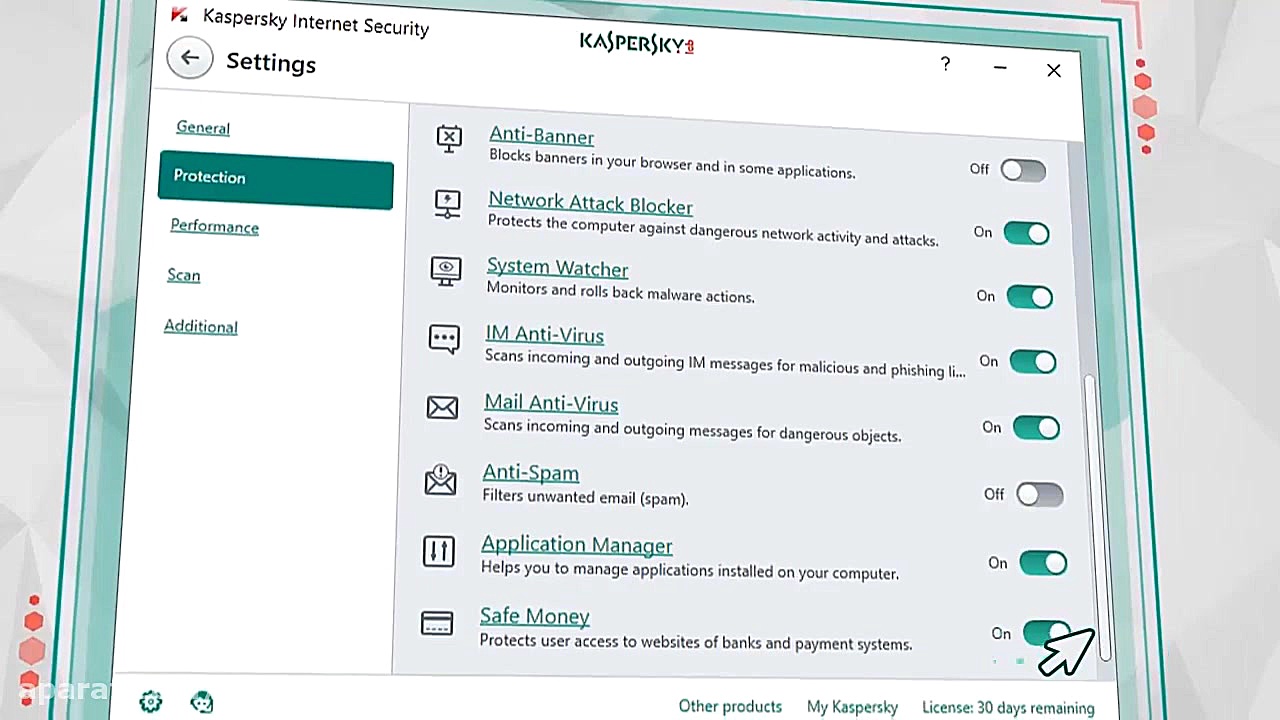The image size is (1280, 720).
Task: Open the Application Manager link
Action: coord(576,544)
